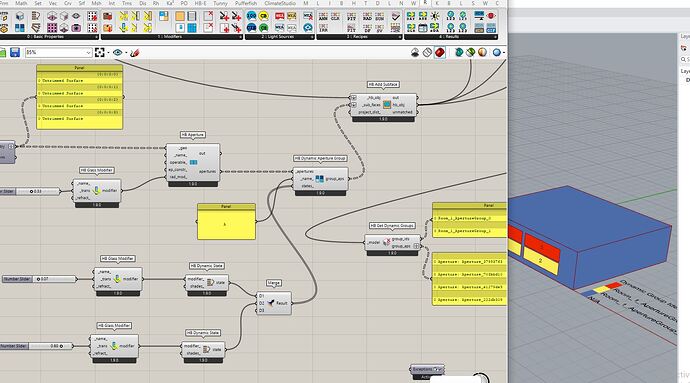Save the Grasshopper definition with the floppy disk icon
Viewport: 690px width, 383px height.
tap(15, 53)
